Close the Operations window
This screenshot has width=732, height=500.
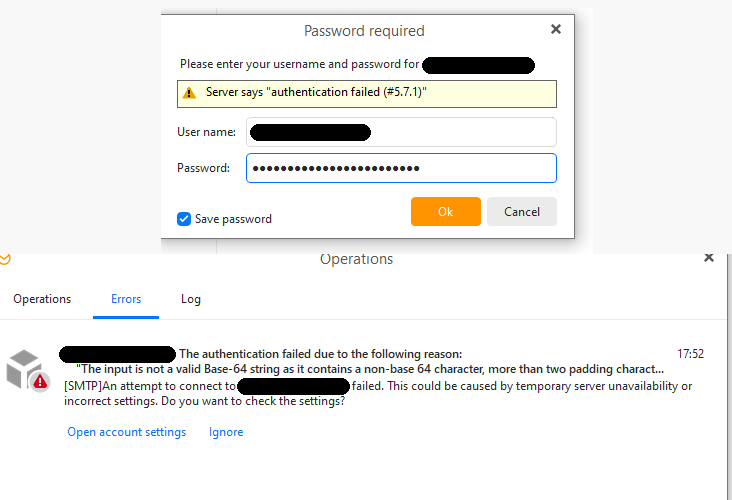[x=709, y=258]
